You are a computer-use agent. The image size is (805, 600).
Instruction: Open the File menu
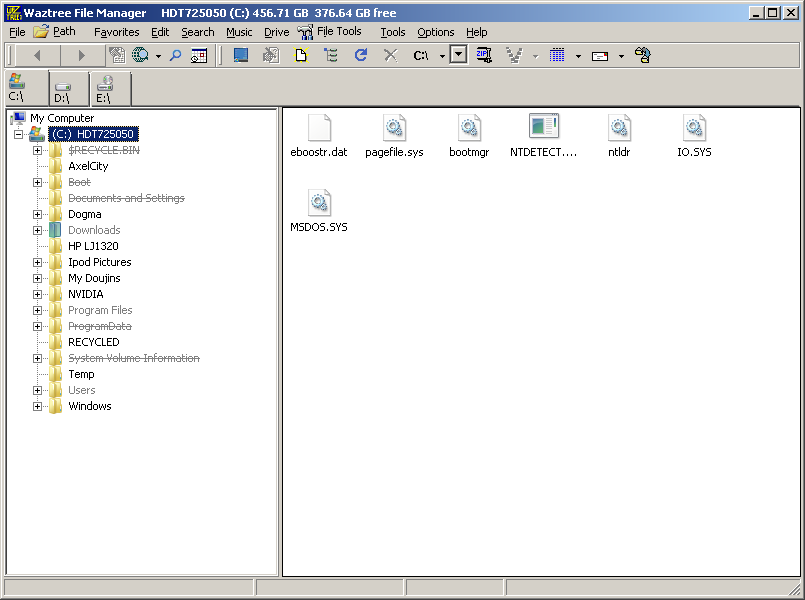(x=17, y=32)
